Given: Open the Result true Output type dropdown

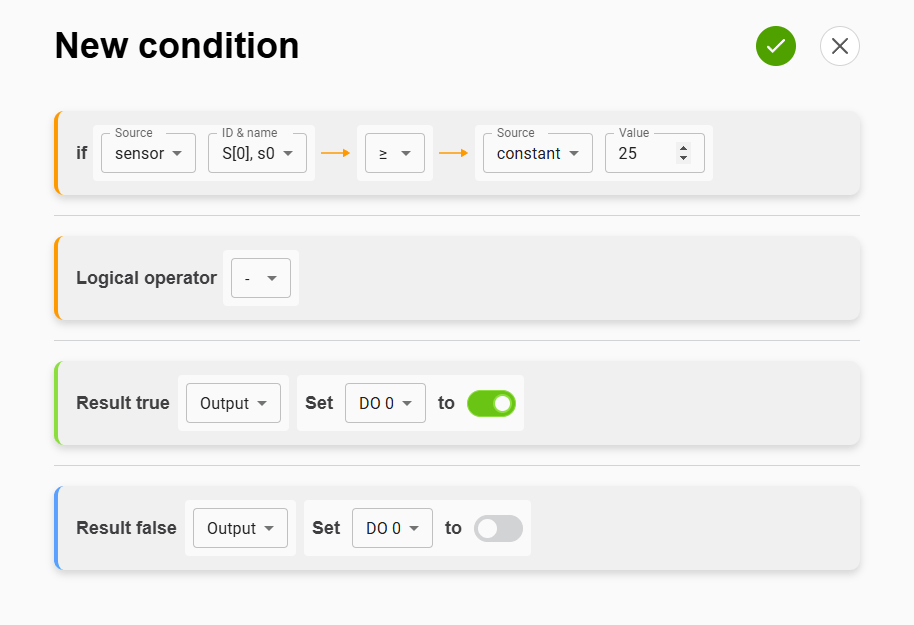Looking at the screenshot, I should point(233,403).
